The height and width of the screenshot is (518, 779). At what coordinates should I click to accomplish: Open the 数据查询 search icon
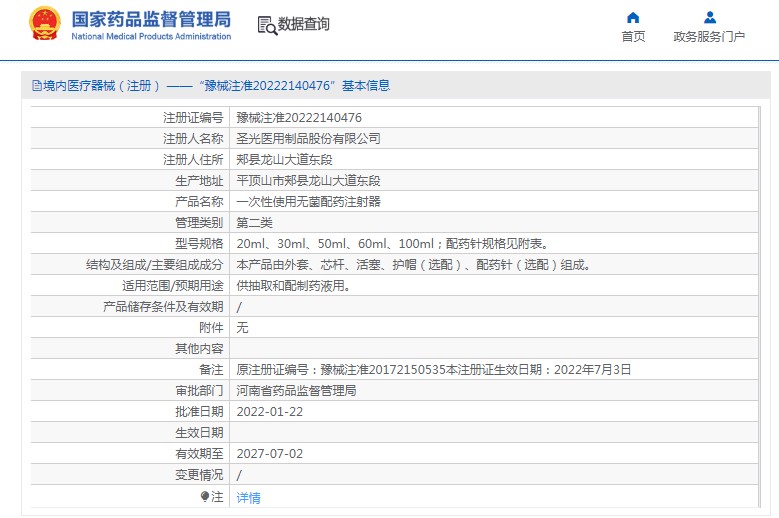coord(267,25)
